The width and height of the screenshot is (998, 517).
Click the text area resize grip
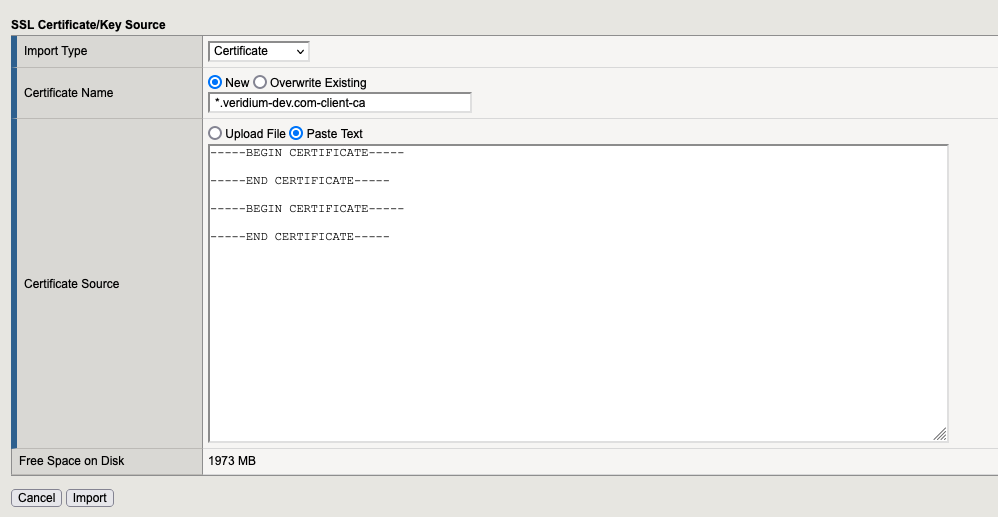click(939, 434)
